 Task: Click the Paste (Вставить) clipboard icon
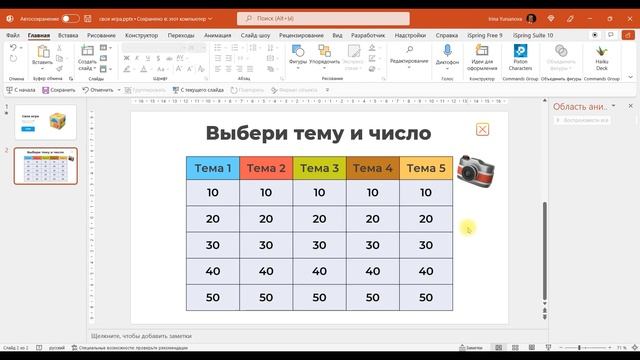(x=43, y=51)
